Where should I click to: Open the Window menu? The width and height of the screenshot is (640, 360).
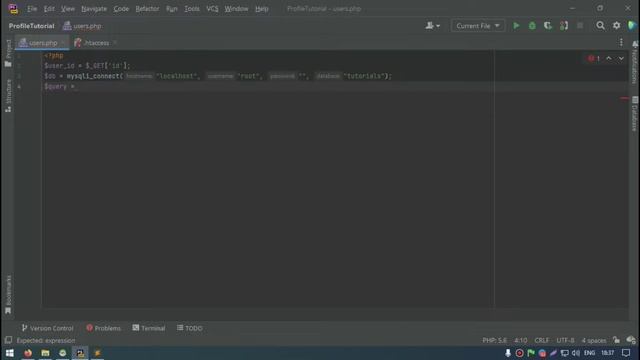236,9
